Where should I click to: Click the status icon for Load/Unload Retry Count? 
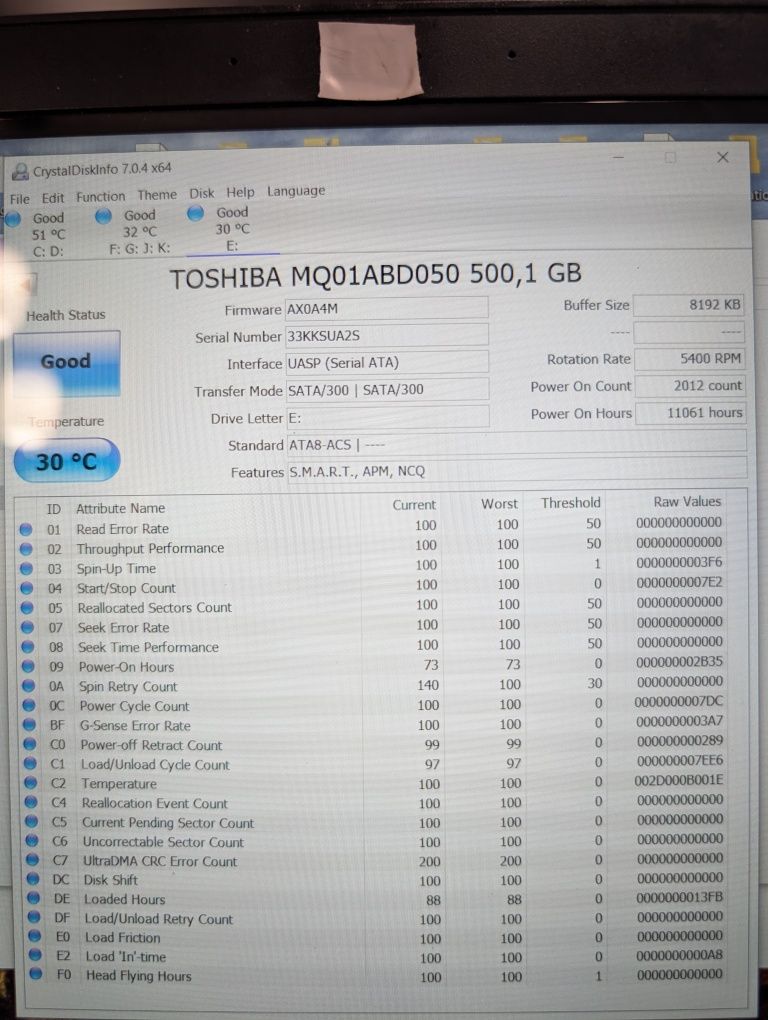pos(34,918)
